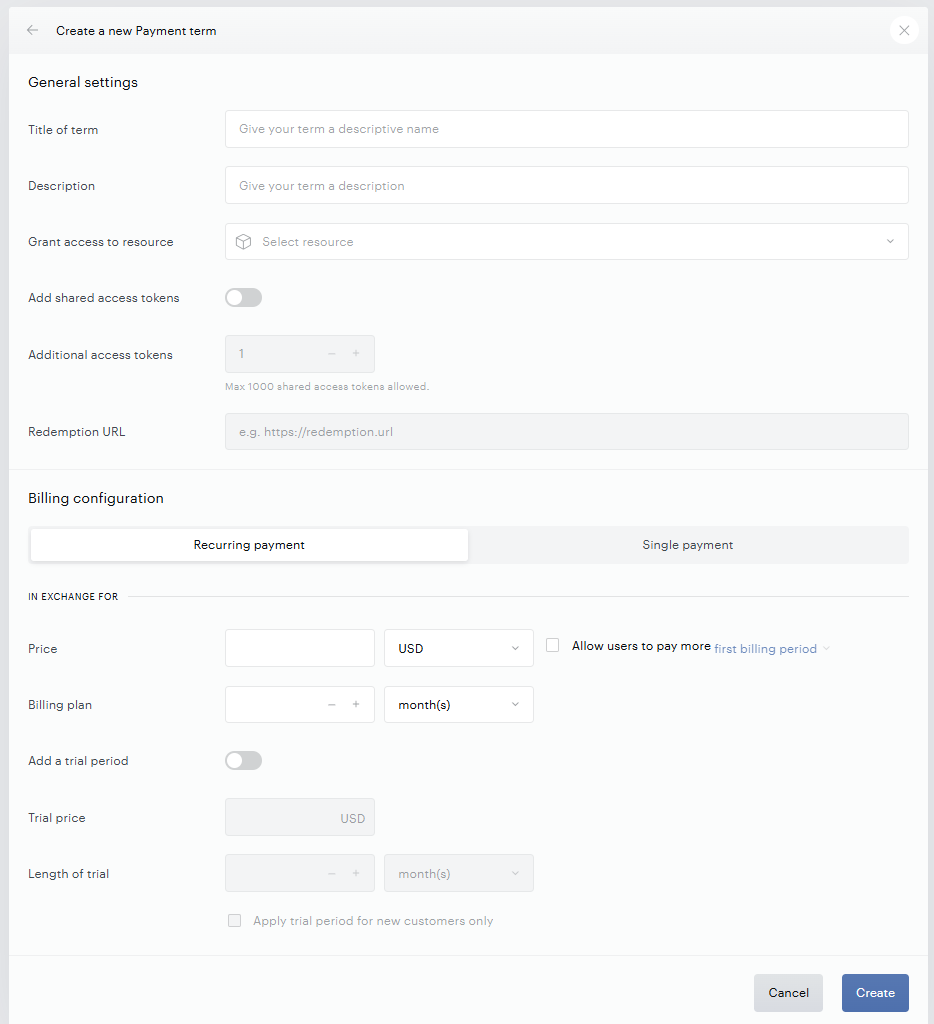Tick Apply trial period for new customers only
This screenshot has width=934, height=1024.
coord(234,921)
